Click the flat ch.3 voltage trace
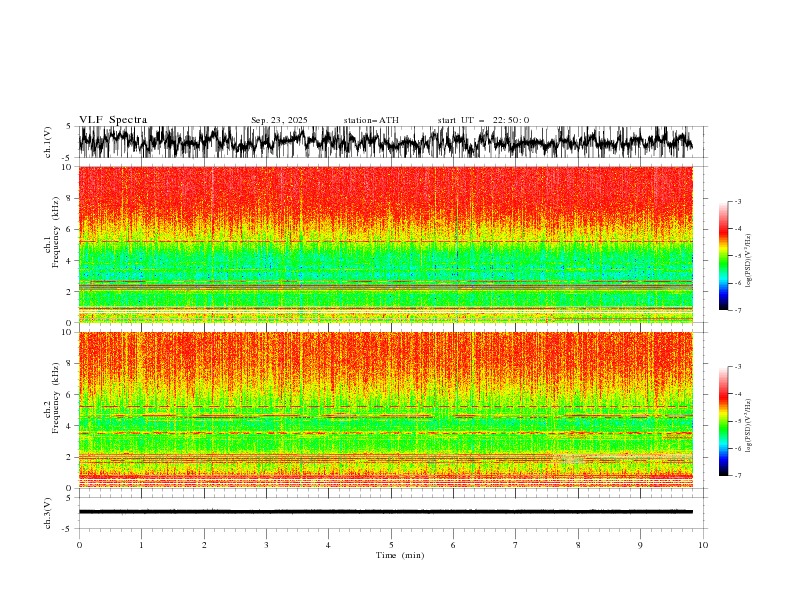The image size is (792, 612). click(385, 512)
